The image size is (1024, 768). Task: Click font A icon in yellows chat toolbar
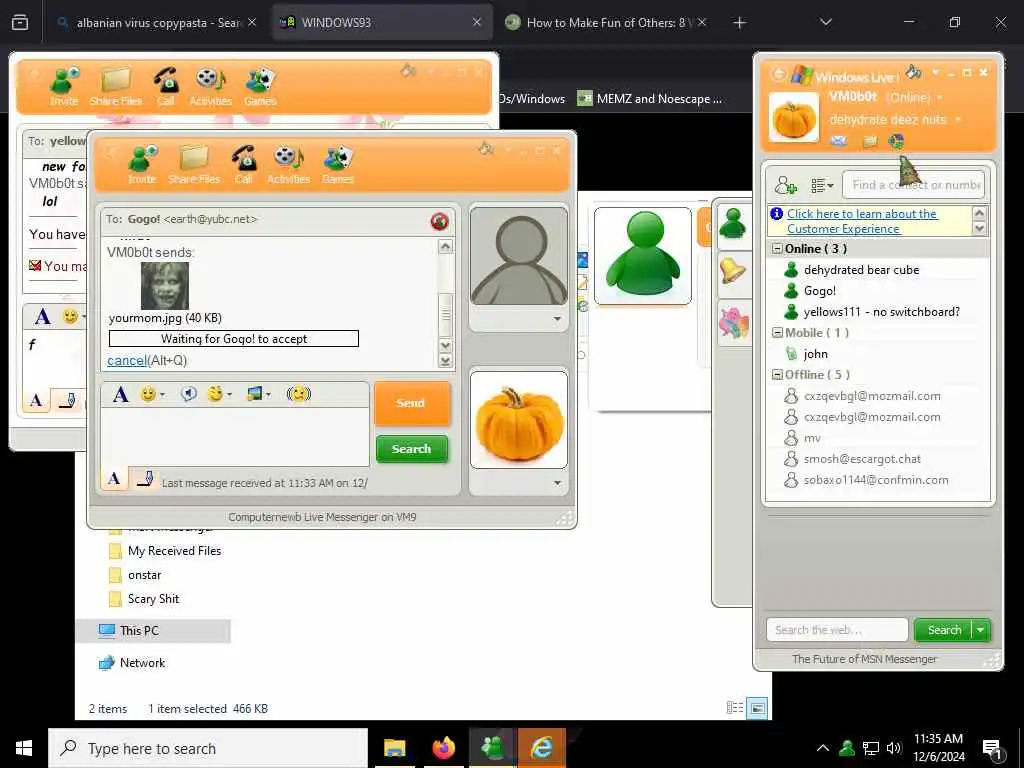42,317
